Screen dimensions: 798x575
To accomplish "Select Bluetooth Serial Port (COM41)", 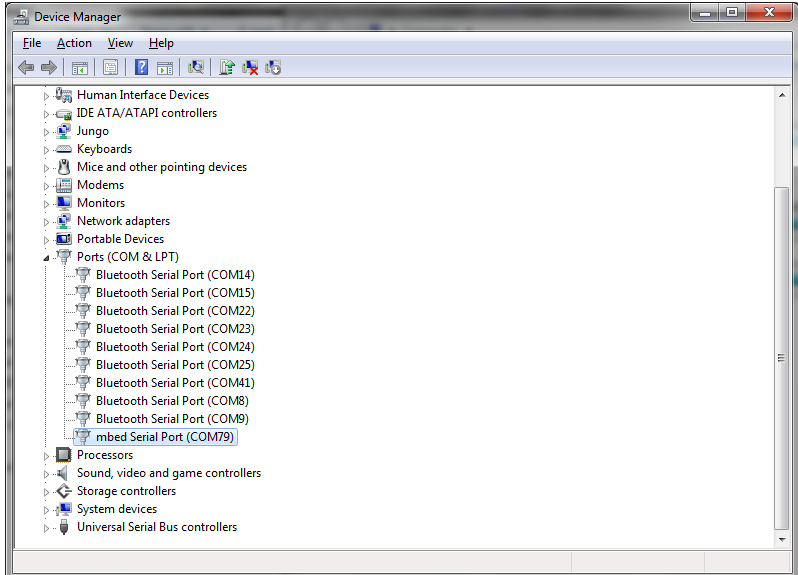I will (x=175, y=383).
